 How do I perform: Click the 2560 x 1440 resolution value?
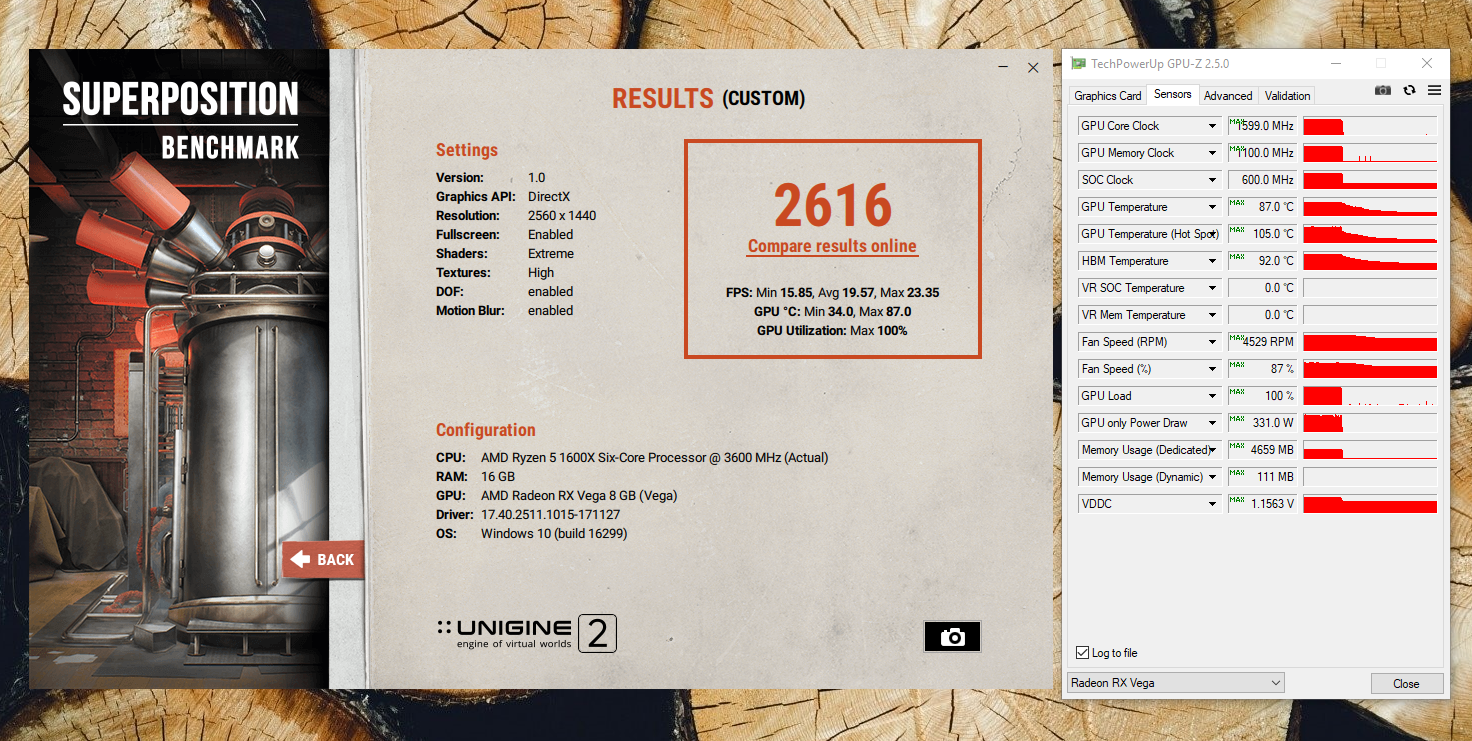(562, 216)
